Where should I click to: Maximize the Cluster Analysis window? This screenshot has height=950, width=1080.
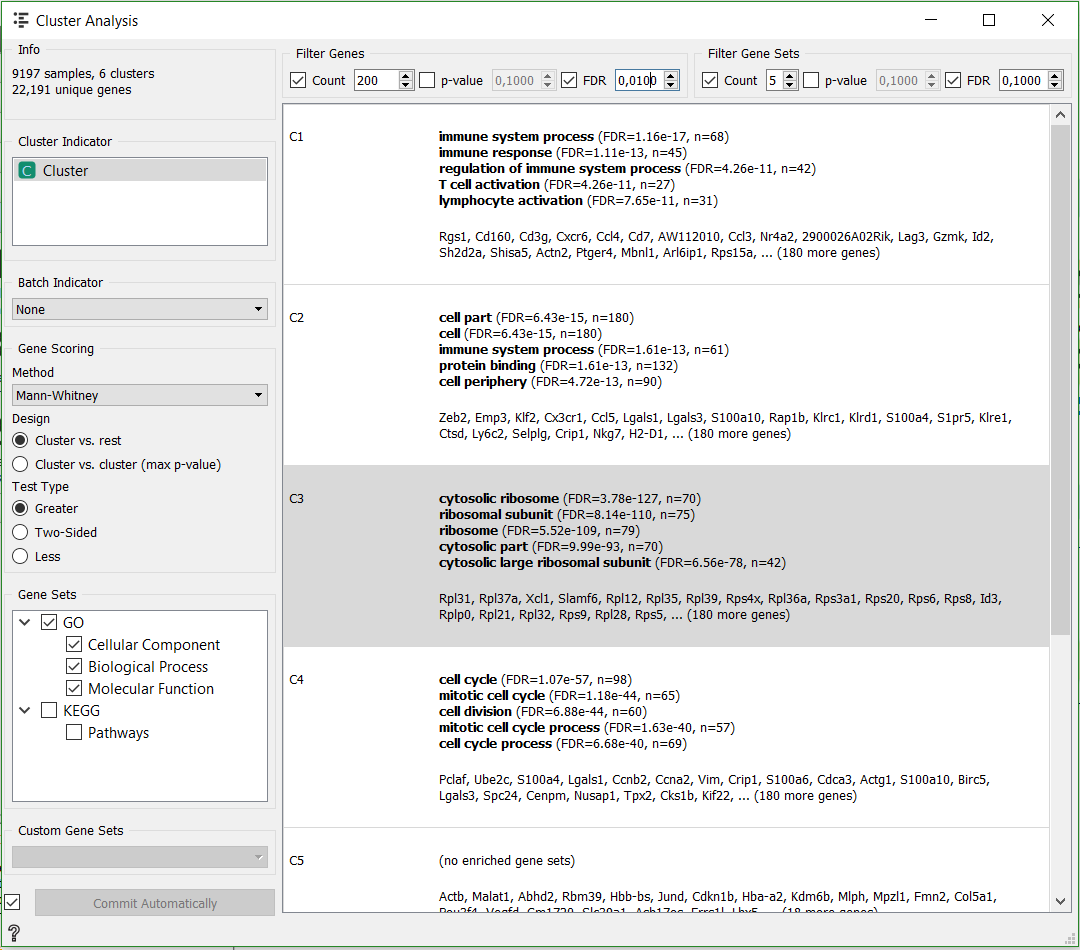[989, 20]
